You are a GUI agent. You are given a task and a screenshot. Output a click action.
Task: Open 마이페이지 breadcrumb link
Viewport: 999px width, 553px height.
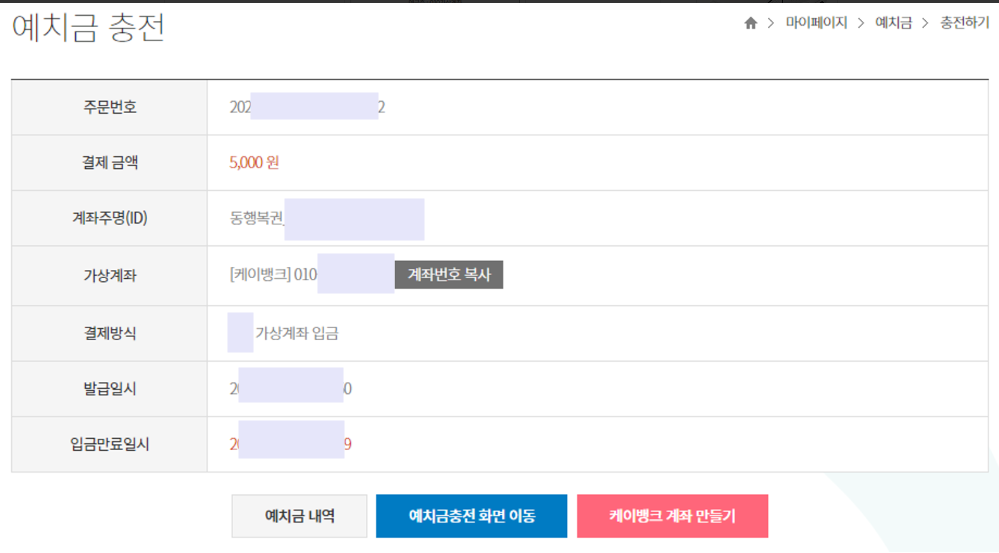pos(816,23)
